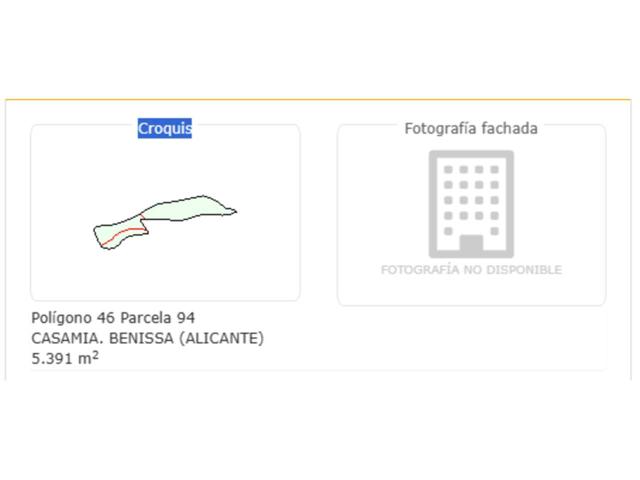Click the pointed eastern tip of parcel outline
This screenshot has height=480, width=640.
tap(234, 211)
